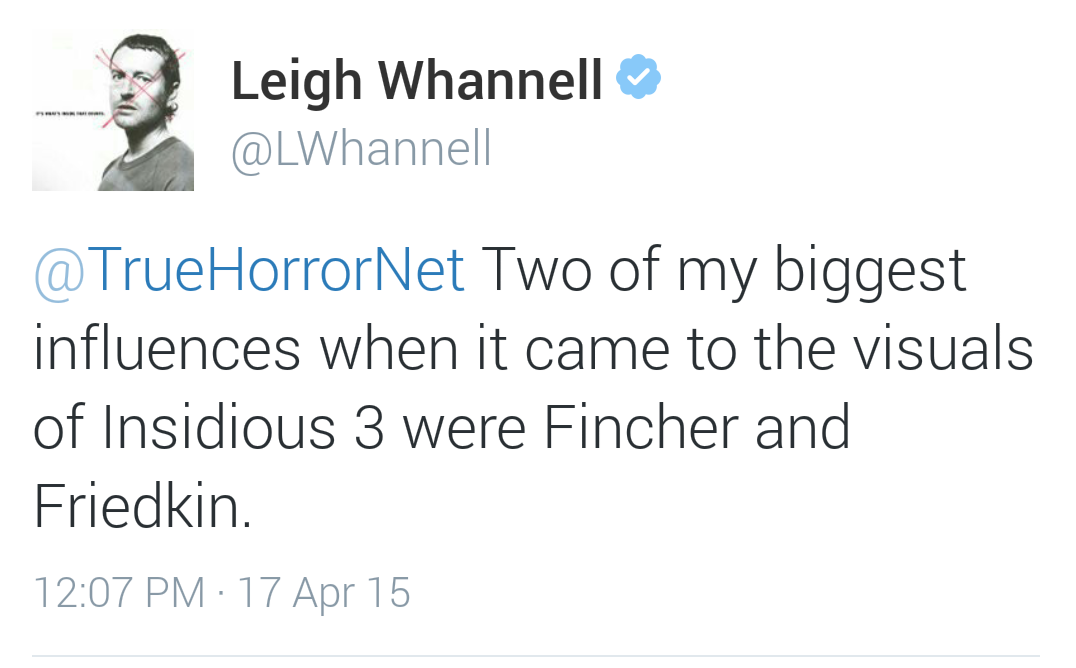The width and height of the screenshot is (1076, 668).
Task: Click the word "biggest" in the tweet
Action: point(869,272)
